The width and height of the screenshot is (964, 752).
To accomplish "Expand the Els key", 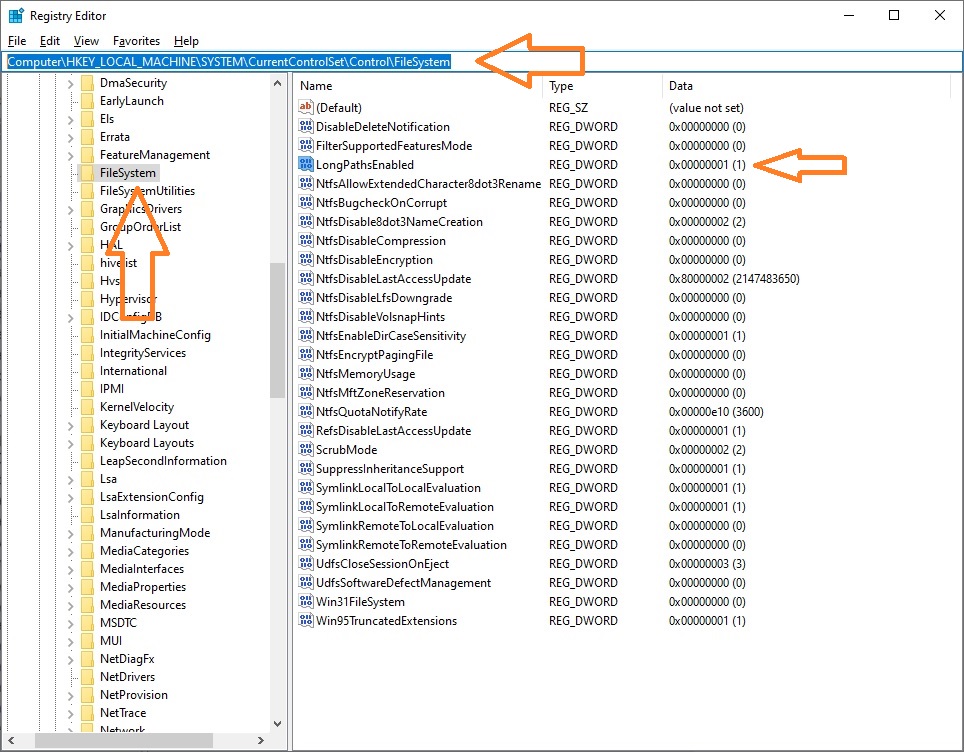I will coord(70,120).
